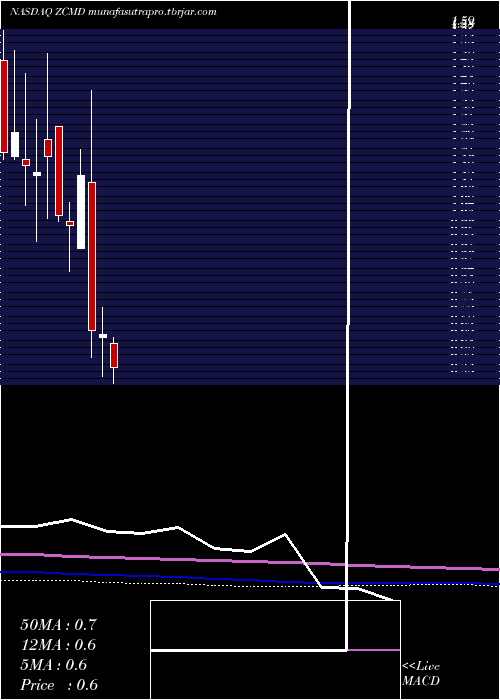Click the last red candlestick on the right
Image resolution: width=500 pixels, height=700 pixels.
pyautogui.click(x=114, y=355)
